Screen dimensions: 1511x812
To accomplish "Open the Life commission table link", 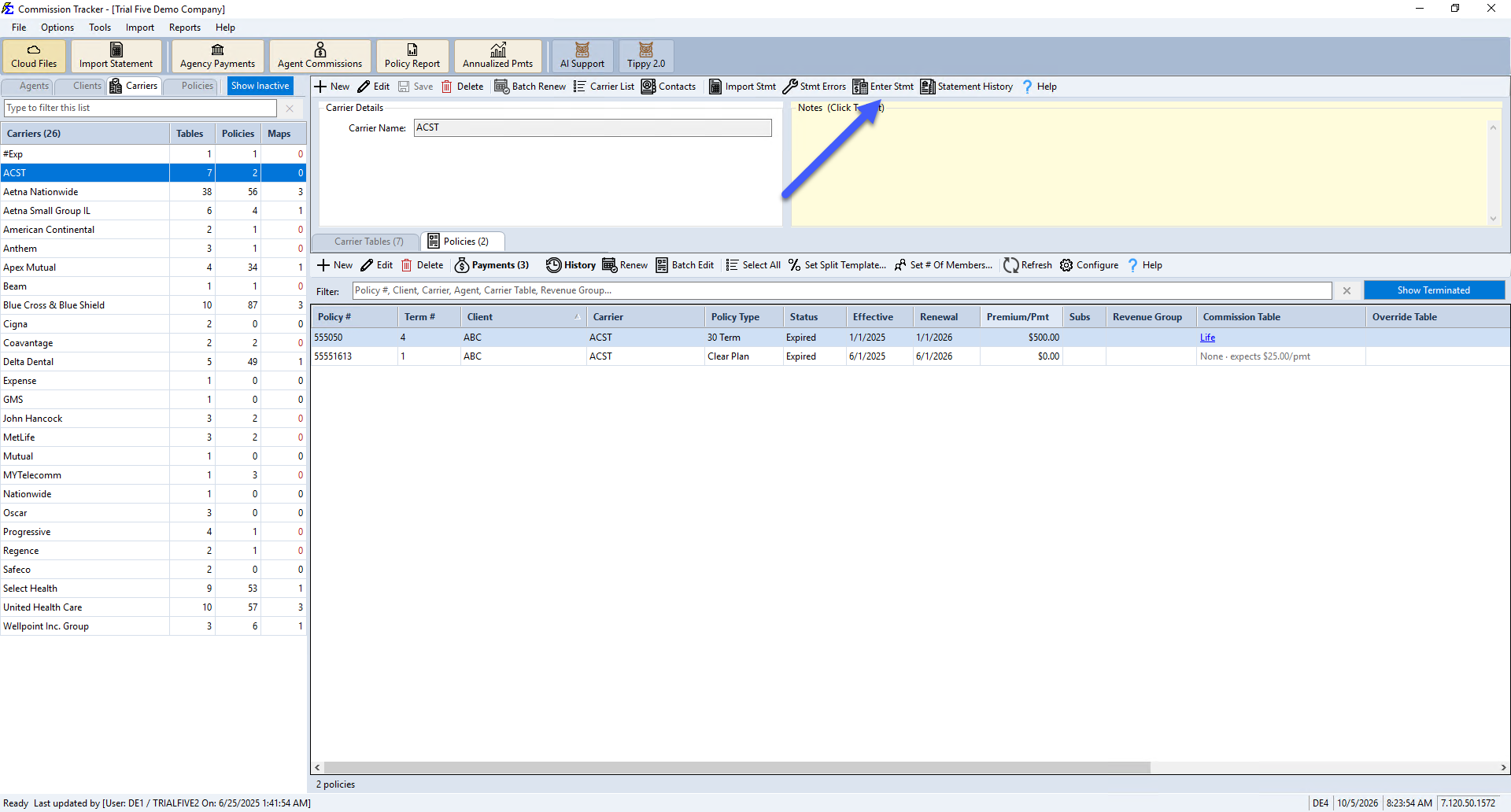I will point(1207,338).
